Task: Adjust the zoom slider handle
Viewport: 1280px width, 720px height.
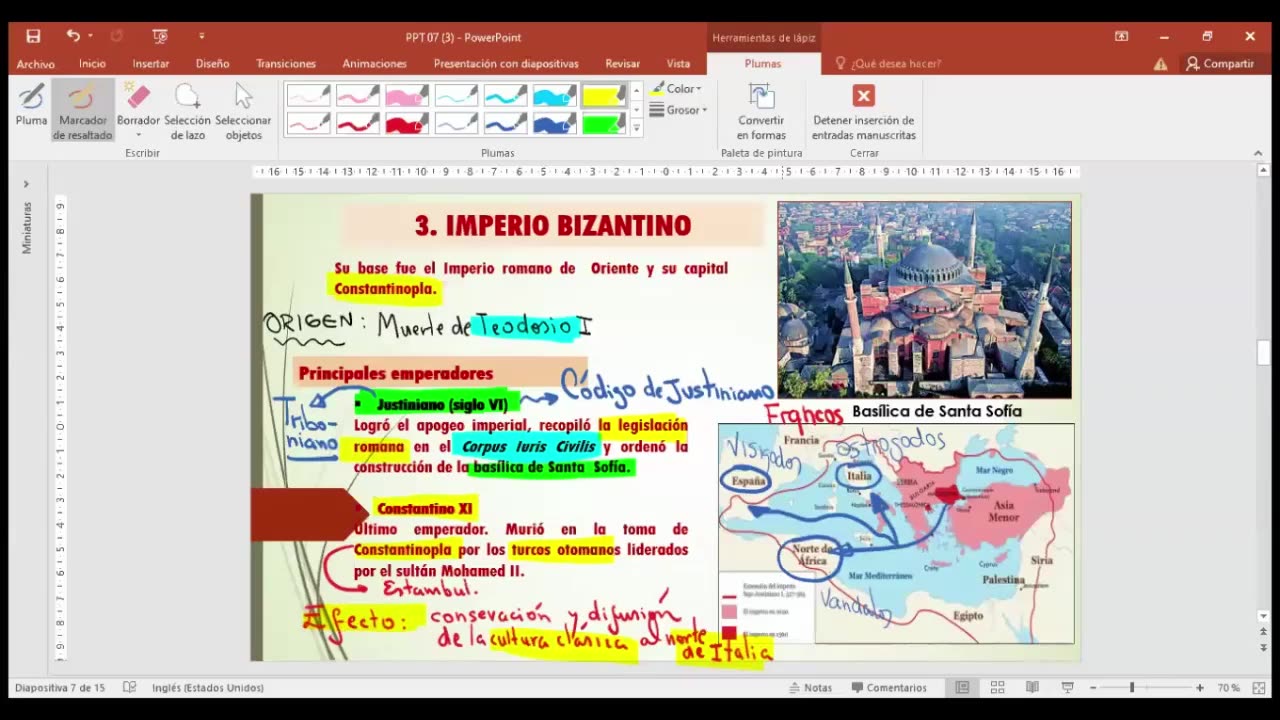Action: point(1132,688)
